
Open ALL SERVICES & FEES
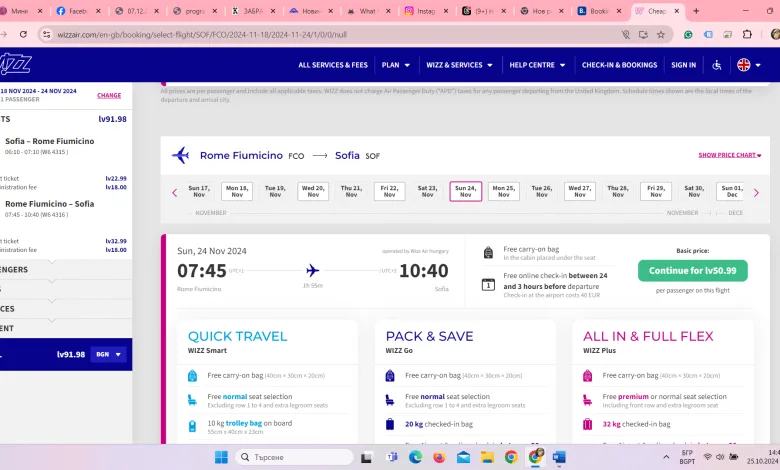click(x=333, y=65)
